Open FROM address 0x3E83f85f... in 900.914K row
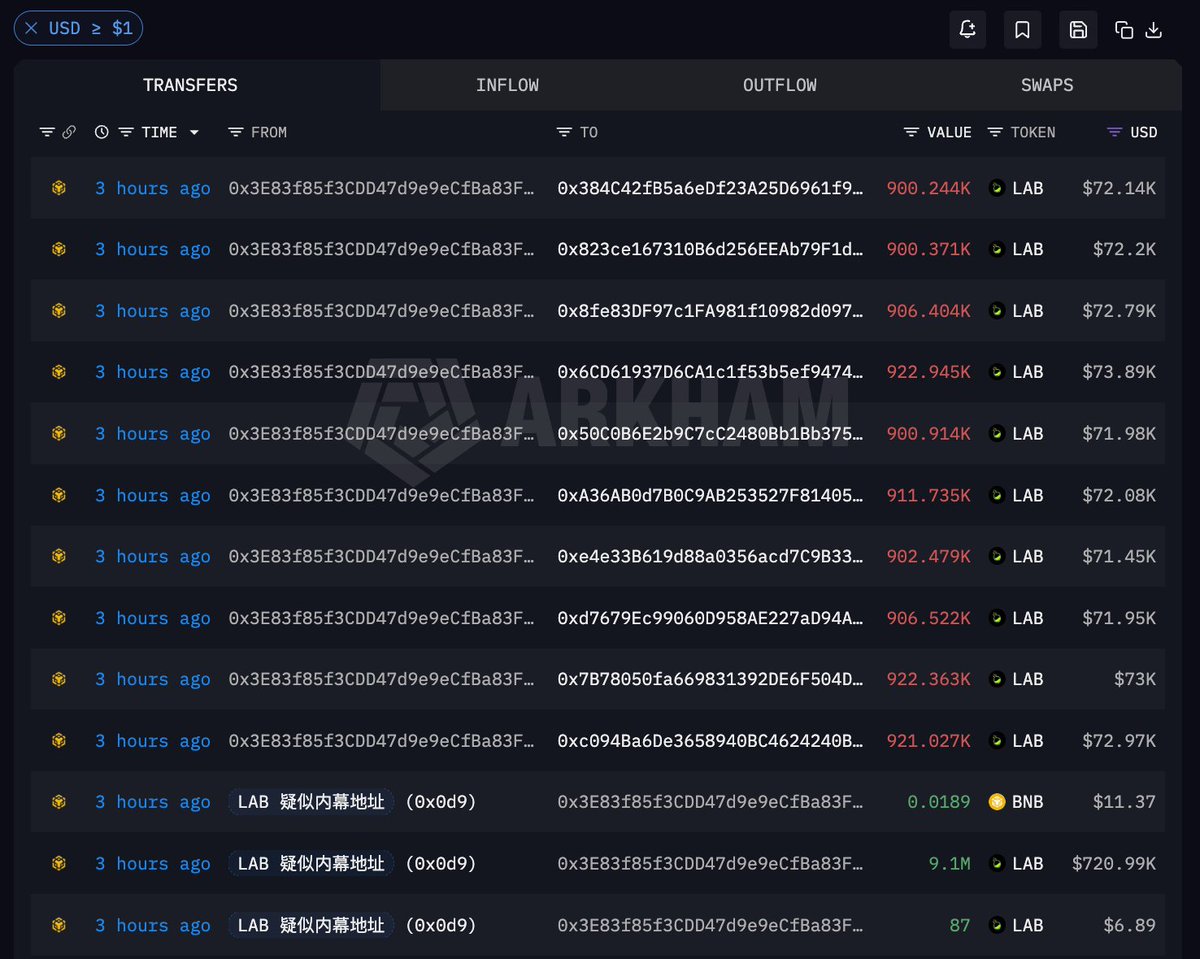Image resolution: width=1200 pixels, height=959 pixels. (x=381, y=433)
